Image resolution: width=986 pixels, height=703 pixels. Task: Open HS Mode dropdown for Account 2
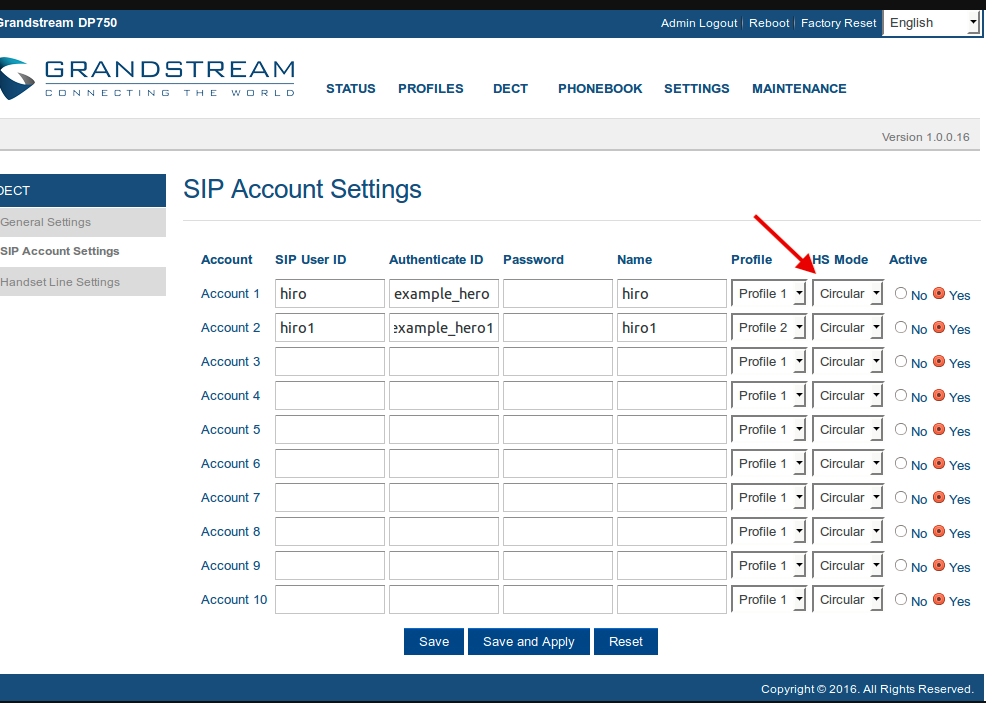tap(848, 328)
